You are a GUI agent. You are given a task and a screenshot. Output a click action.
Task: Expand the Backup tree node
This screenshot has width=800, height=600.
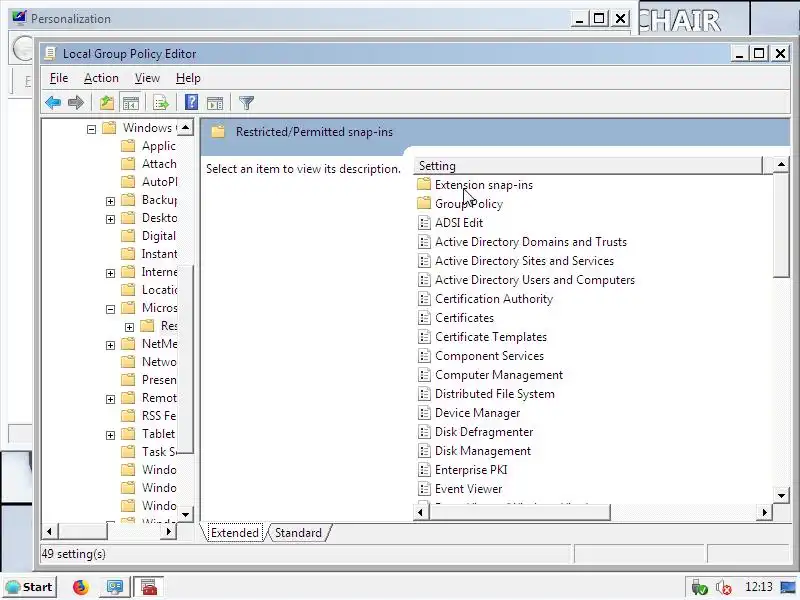point(110,201)
